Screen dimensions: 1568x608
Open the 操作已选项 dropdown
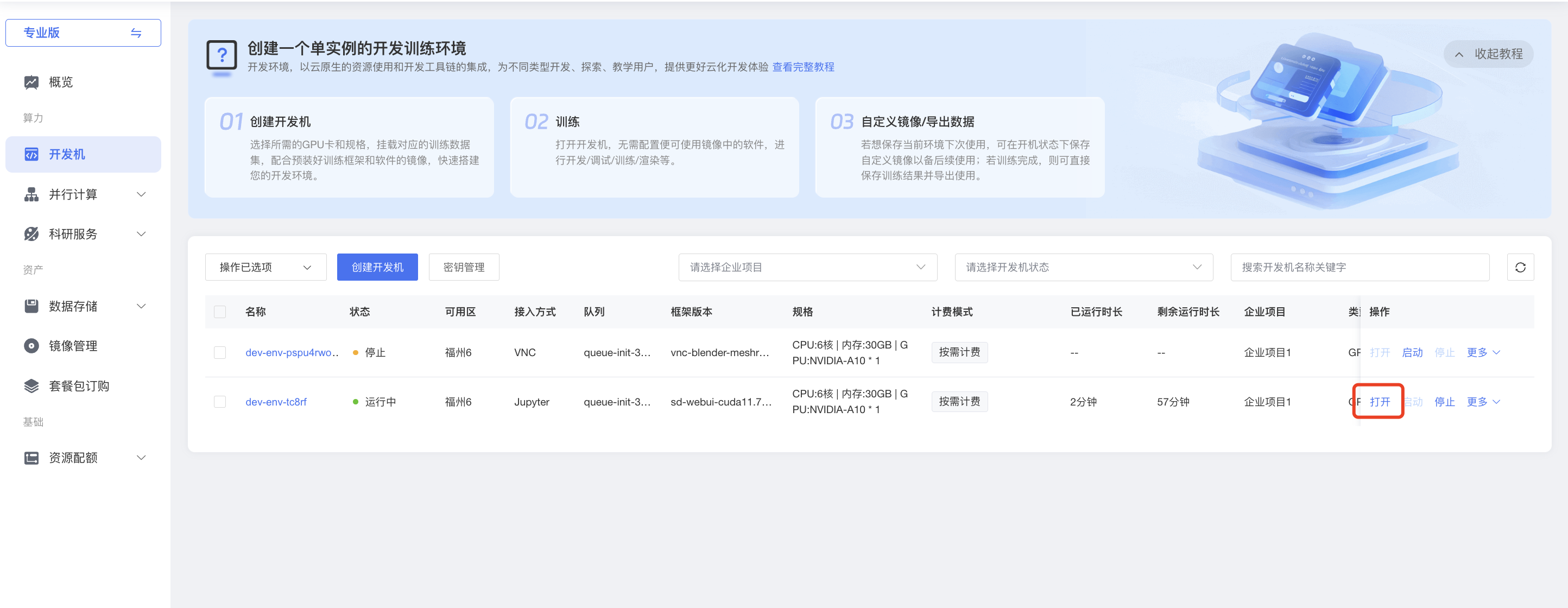(265, 267)
